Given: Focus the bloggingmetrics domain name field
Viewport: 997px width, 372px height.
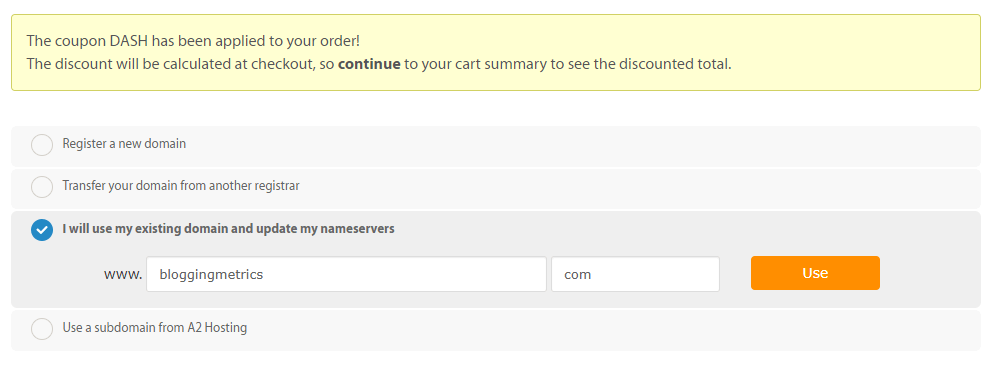Looking at the screenshot, I should [347, 274].
